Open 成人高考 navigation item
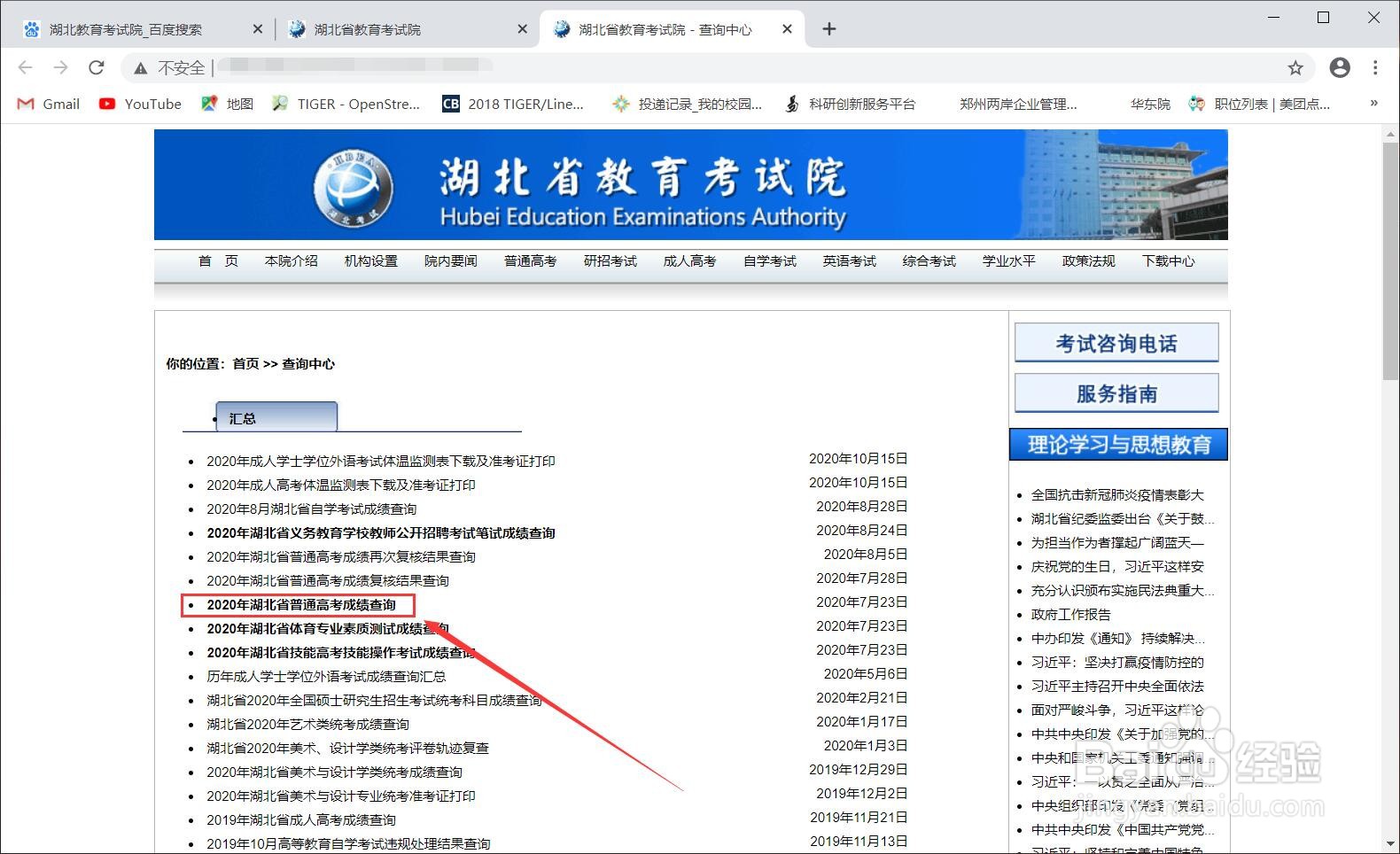Image resolution: width=1400 pixels, height=854 pixels. (689, 261)
